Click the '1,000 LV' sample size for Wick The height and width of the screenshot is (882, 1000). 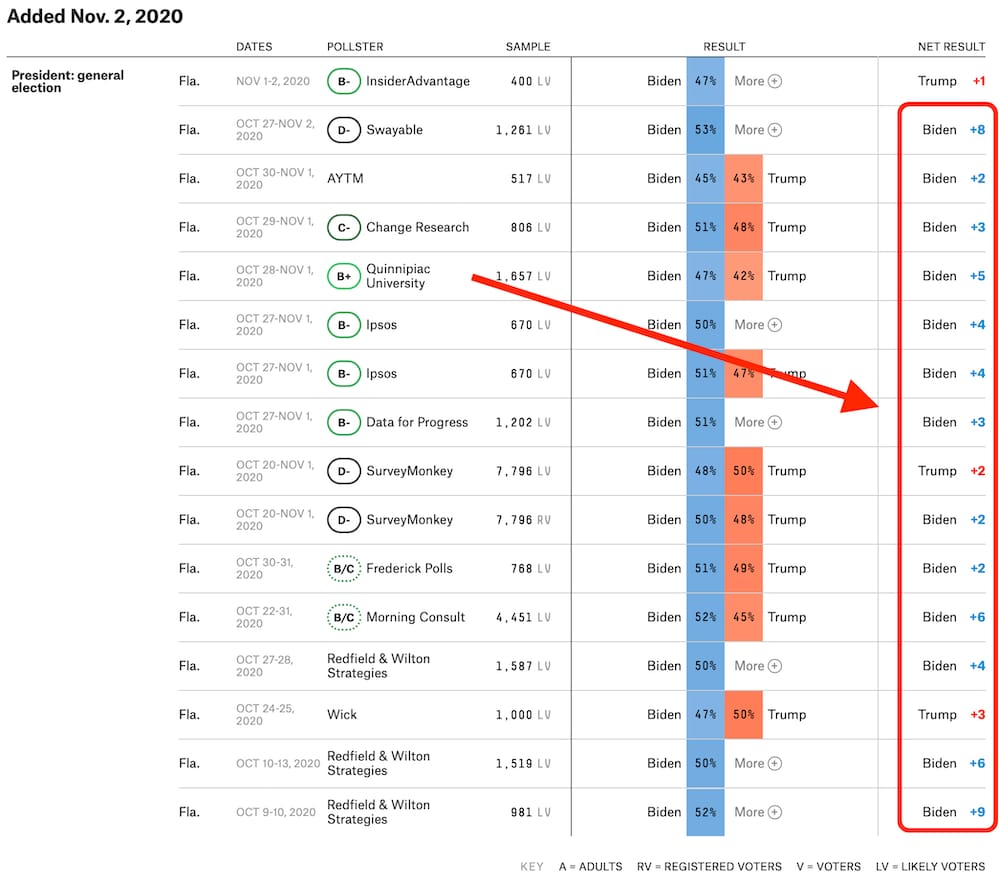pyautogui.click(x=523, y=715)
